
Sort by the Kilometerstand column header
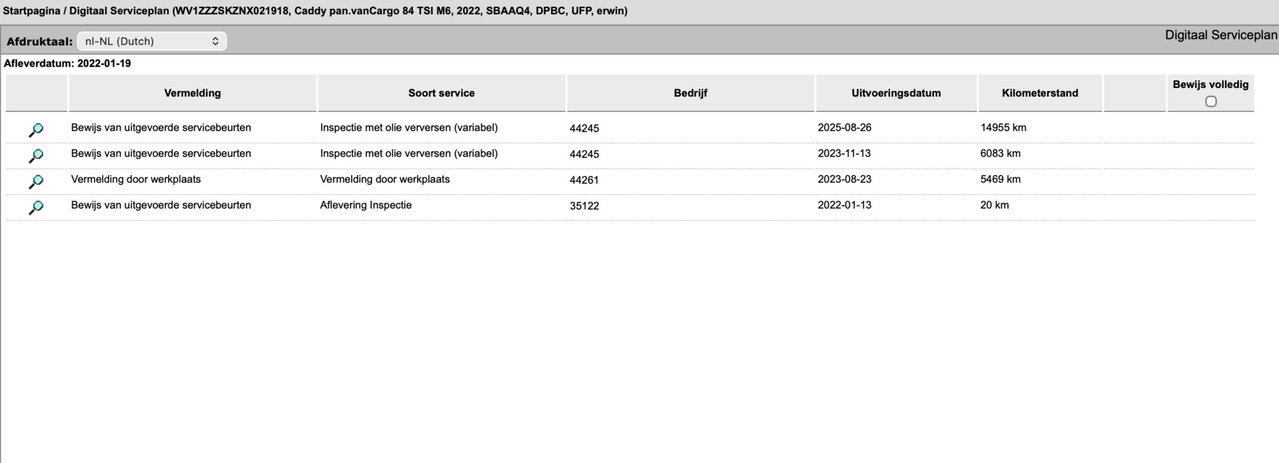(x=1040, y=93)
